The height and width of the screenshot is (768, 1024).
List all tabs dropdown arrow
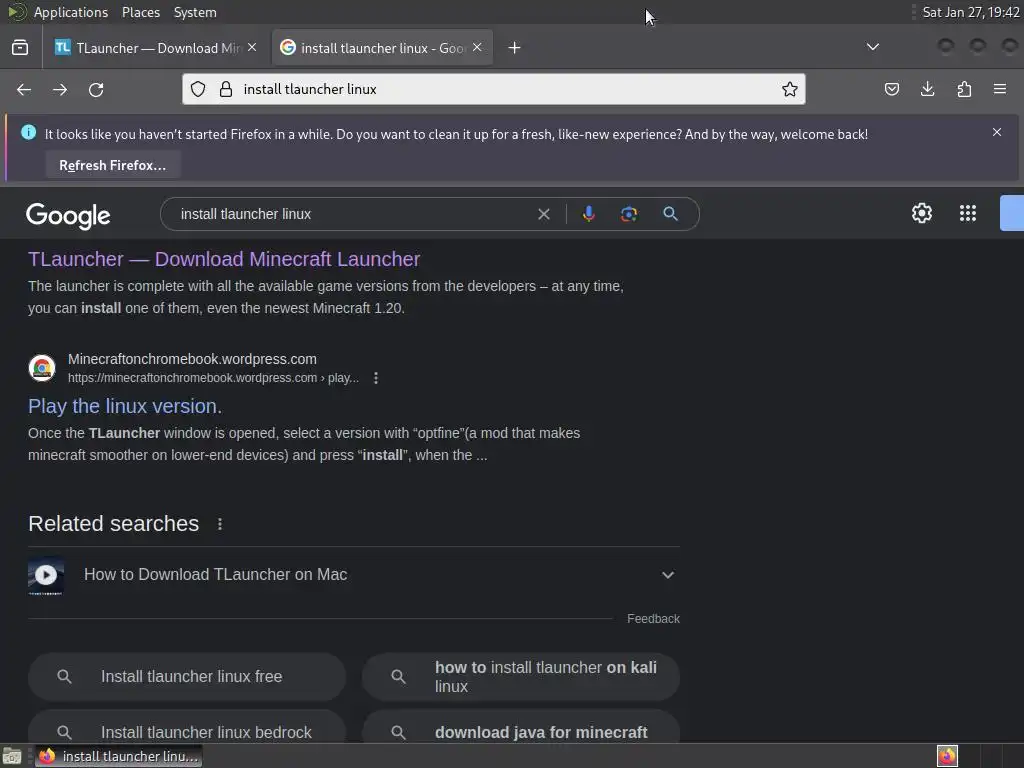[x=872, y=47]
